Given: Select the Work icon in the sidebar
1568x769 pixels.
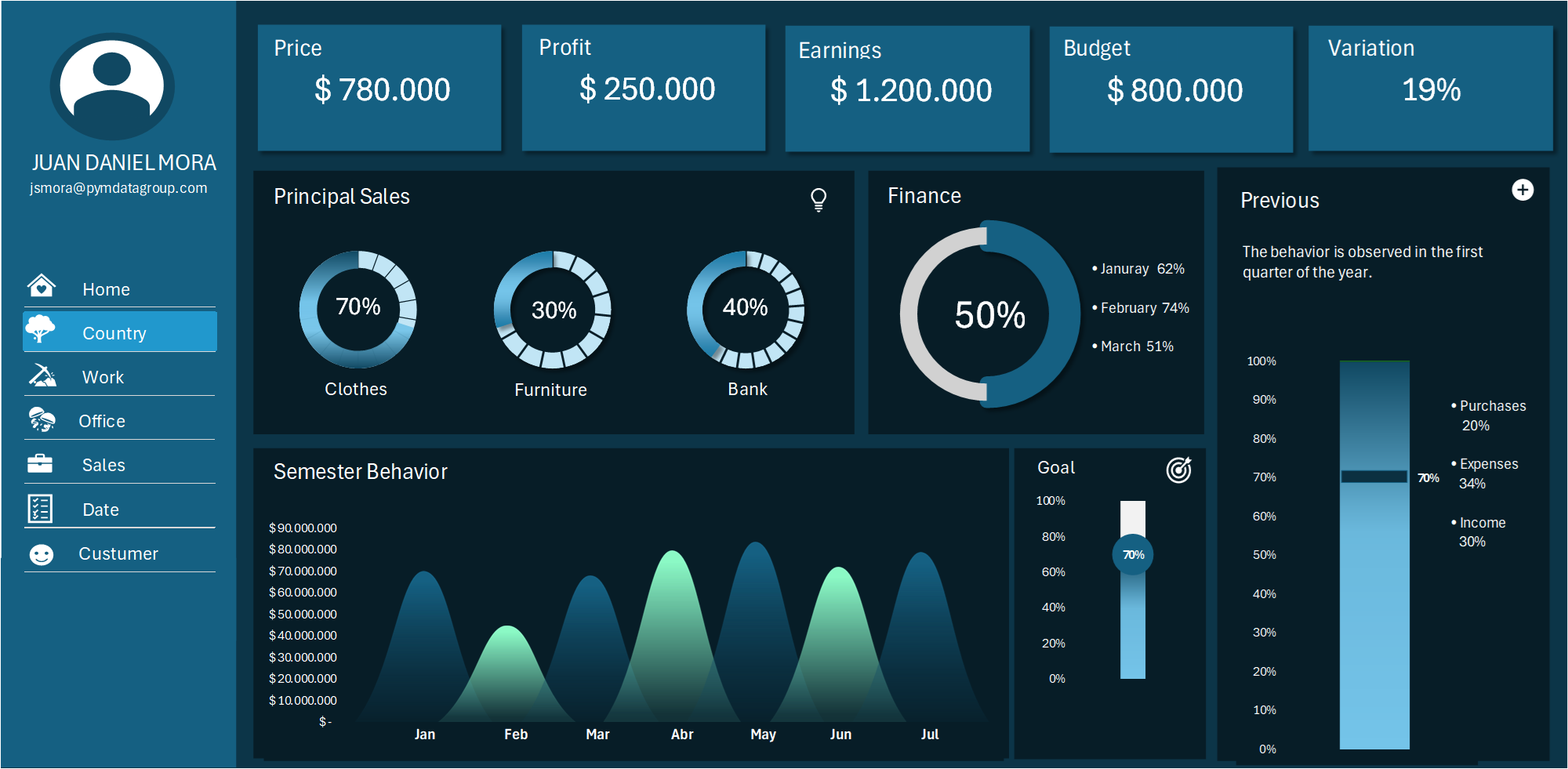Looking at the screenshot, I should [x=41, y=376].
